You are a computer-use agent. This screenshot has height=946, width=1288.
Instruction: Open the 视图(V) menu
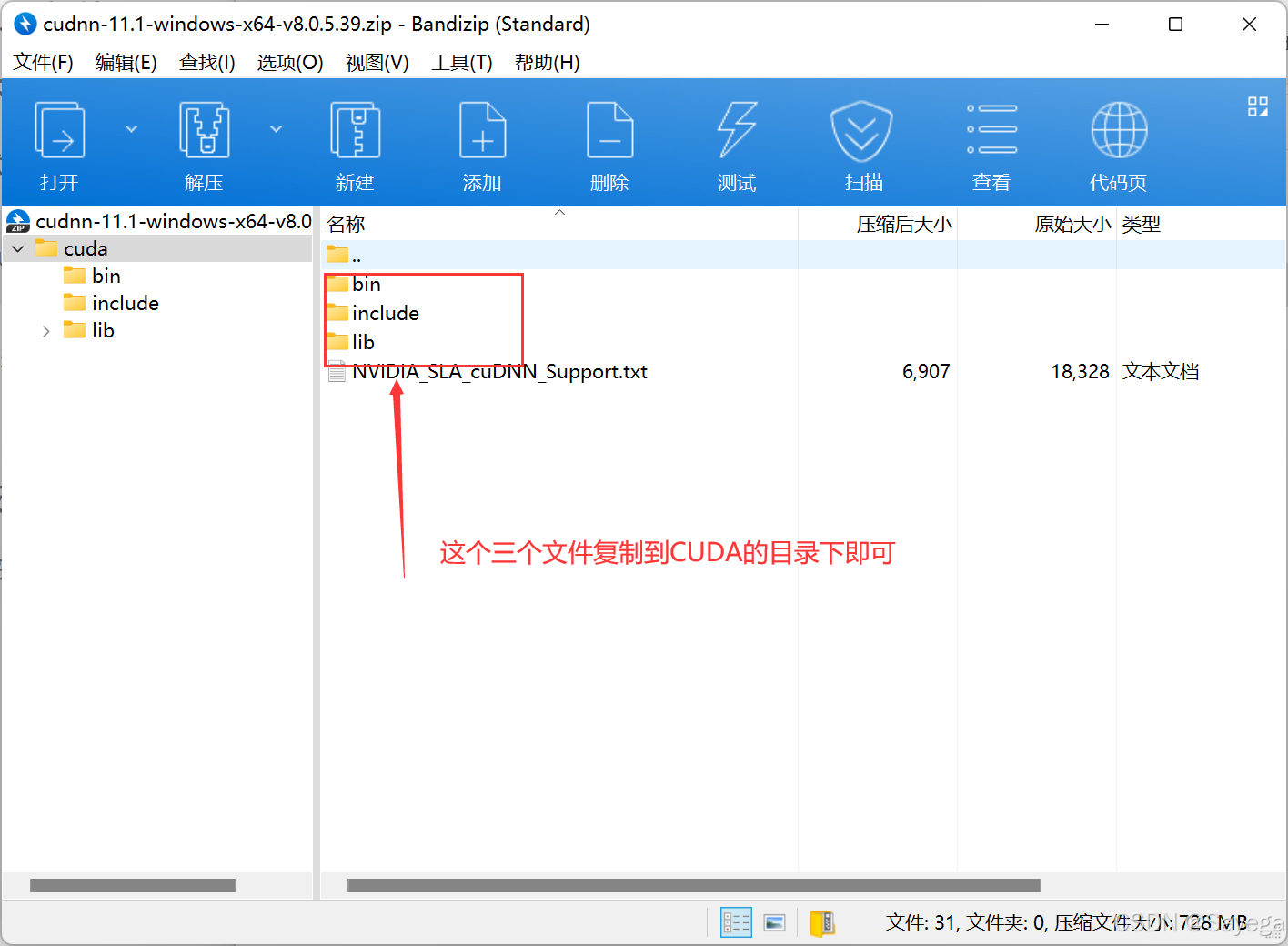[x=377, y=62]
